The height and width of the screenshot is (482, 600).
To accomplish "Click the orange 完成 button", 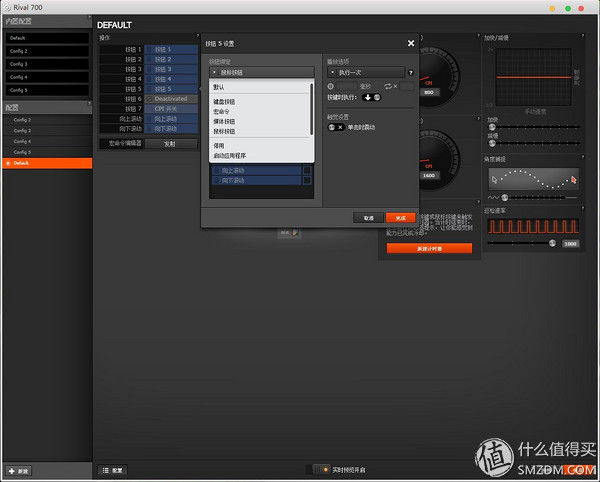I will point(400,217).
